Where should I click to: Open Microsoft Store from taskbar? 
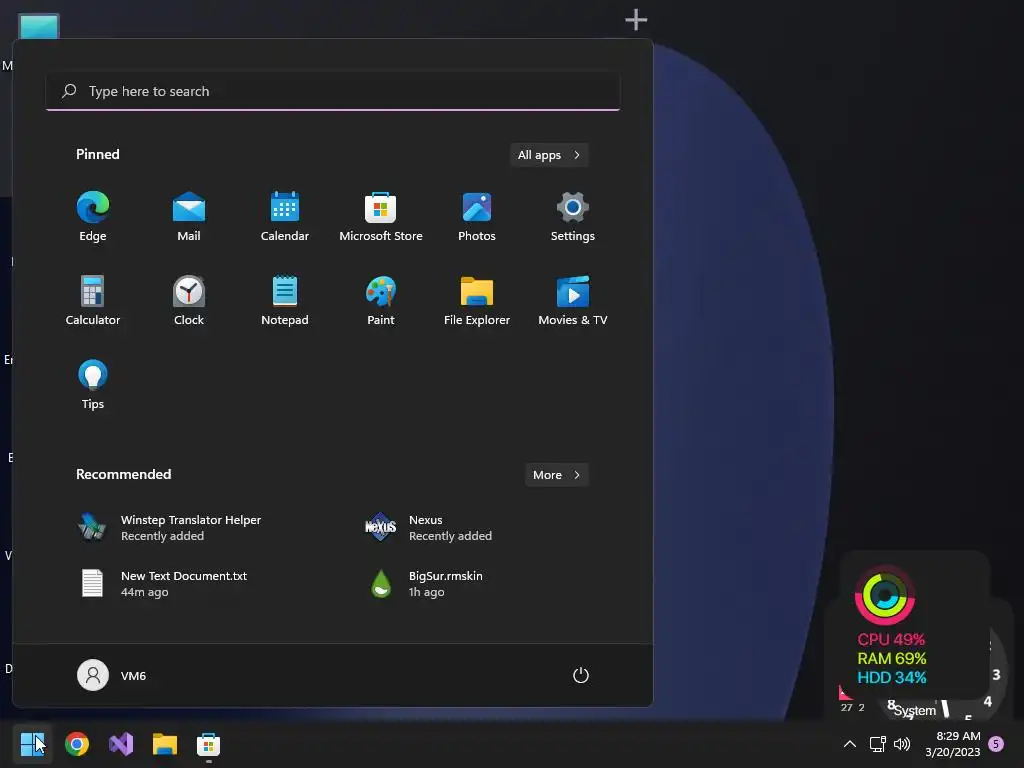click(x=208, y=744)
